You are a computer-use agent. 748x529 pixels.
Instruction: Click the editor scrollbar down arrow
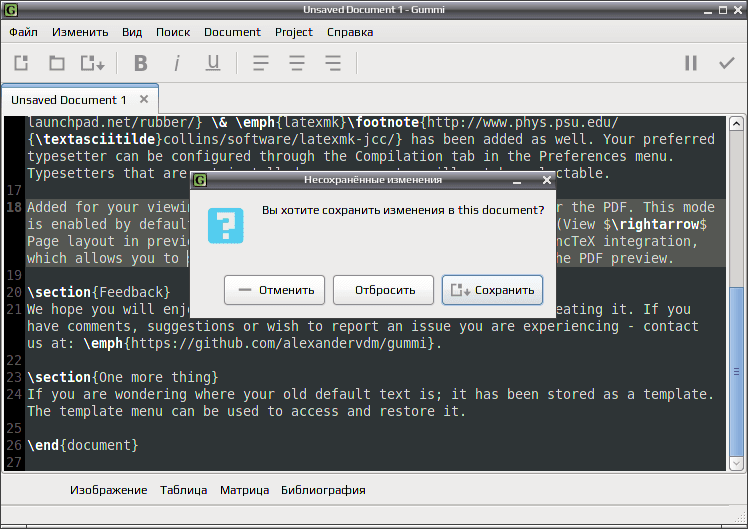[736, 463]
